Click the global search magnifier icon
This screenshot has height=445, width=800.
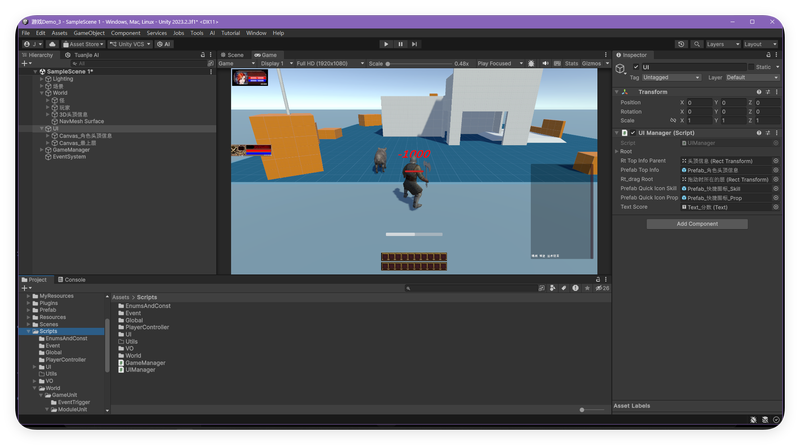point(696,44)
